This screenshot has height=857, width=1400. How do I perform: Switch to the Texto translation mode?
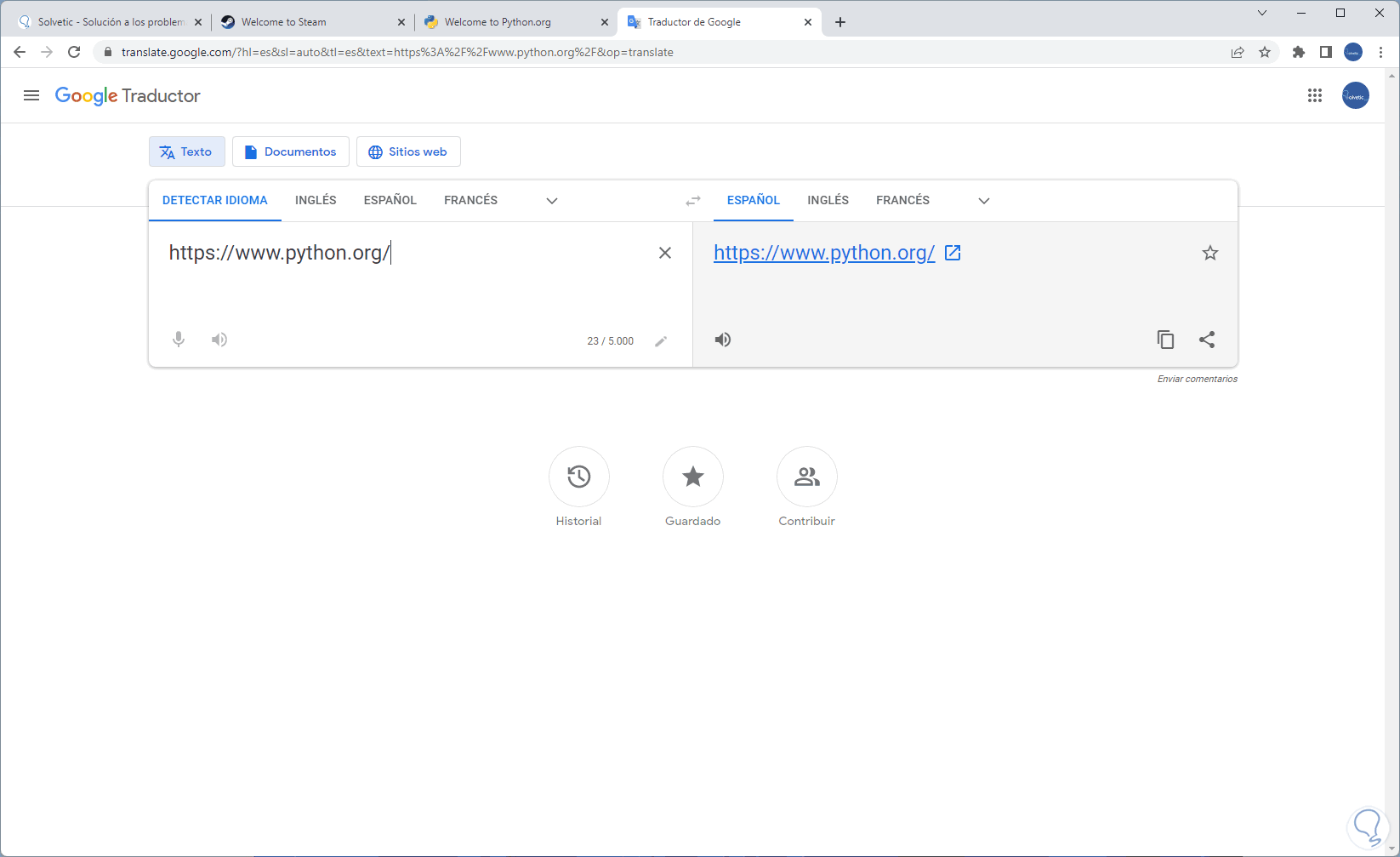[x=187, y=151]
